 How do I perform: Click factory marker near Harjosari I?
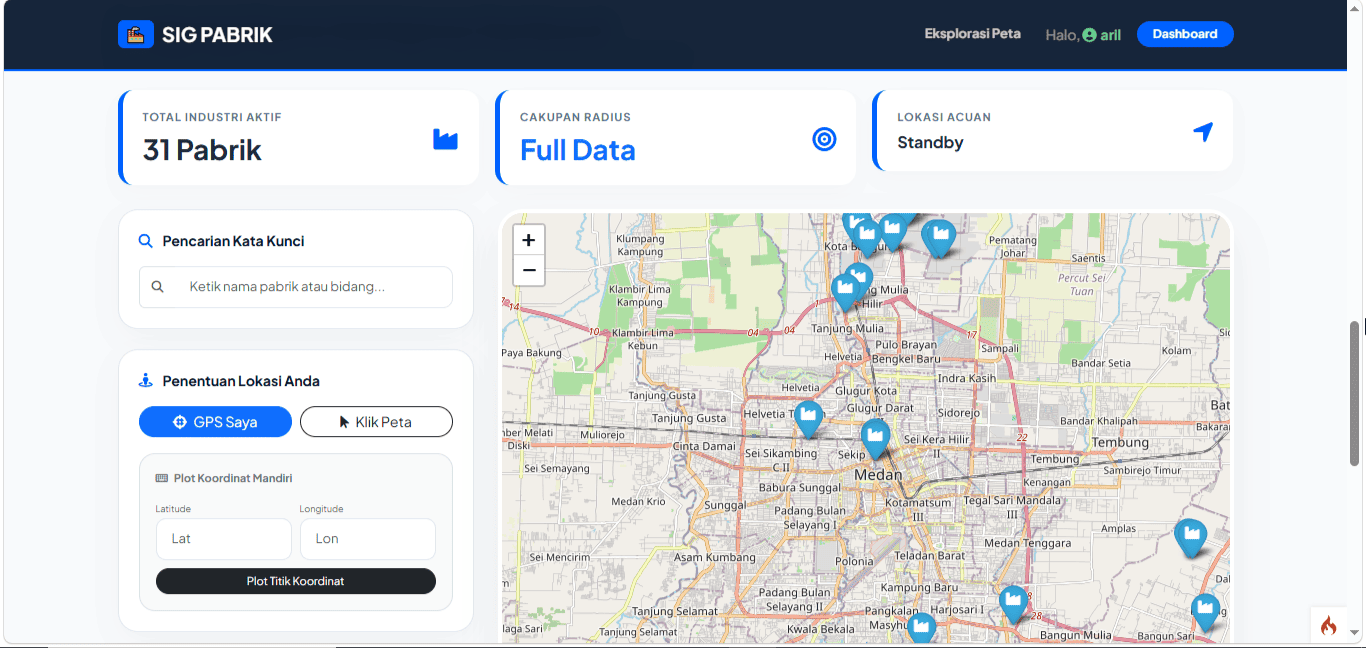[1014, 603]
